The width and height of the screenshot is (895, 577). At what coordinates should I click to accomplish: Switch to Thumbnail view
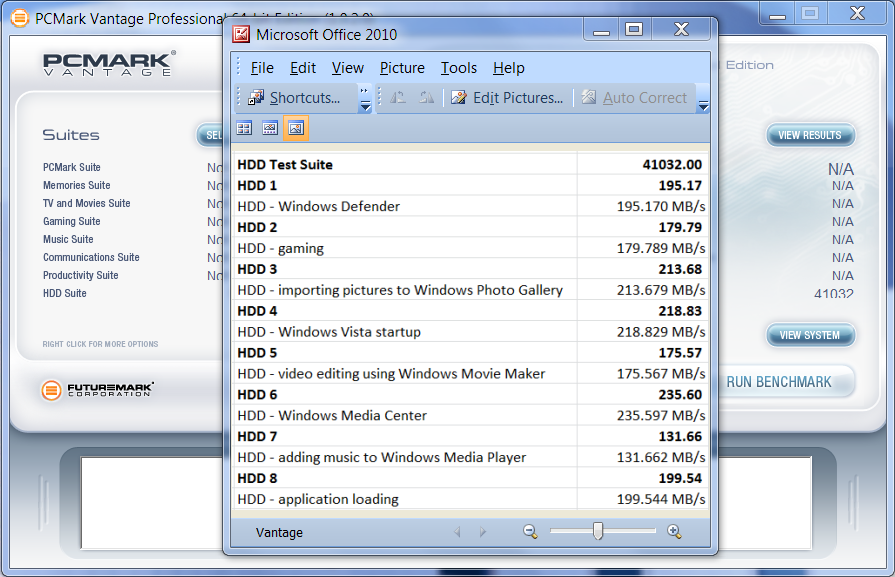click(x=244, y=128)
